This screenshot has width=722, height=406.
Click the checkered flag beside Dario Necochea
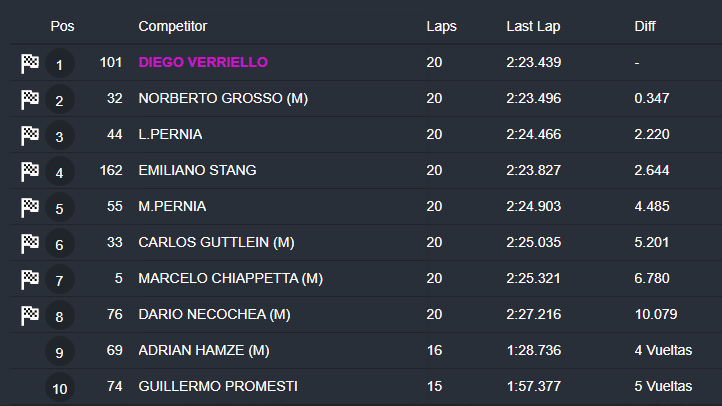(30, 315)
